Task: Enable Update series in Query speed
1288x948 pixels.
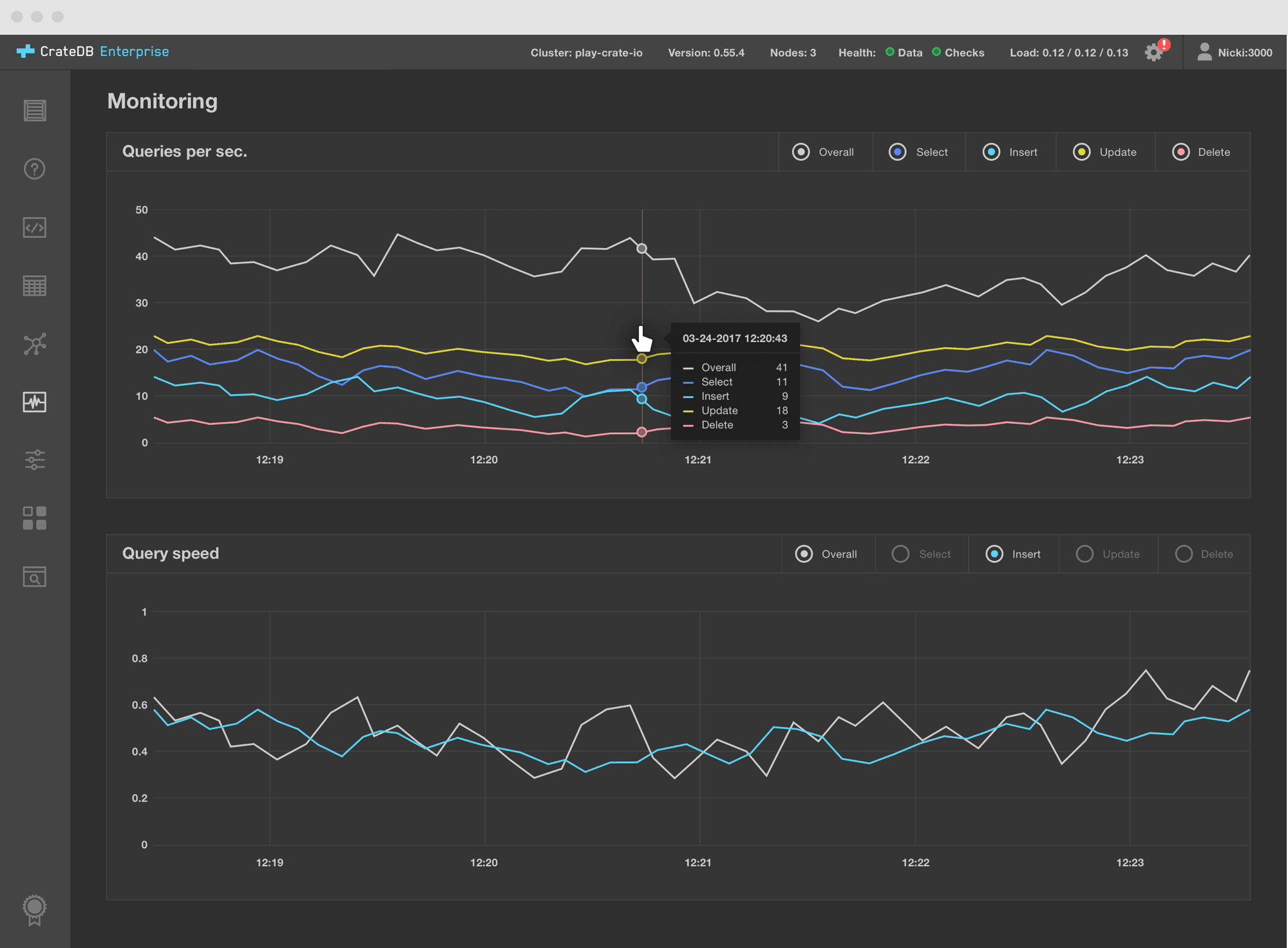Action: [1084, 554]
